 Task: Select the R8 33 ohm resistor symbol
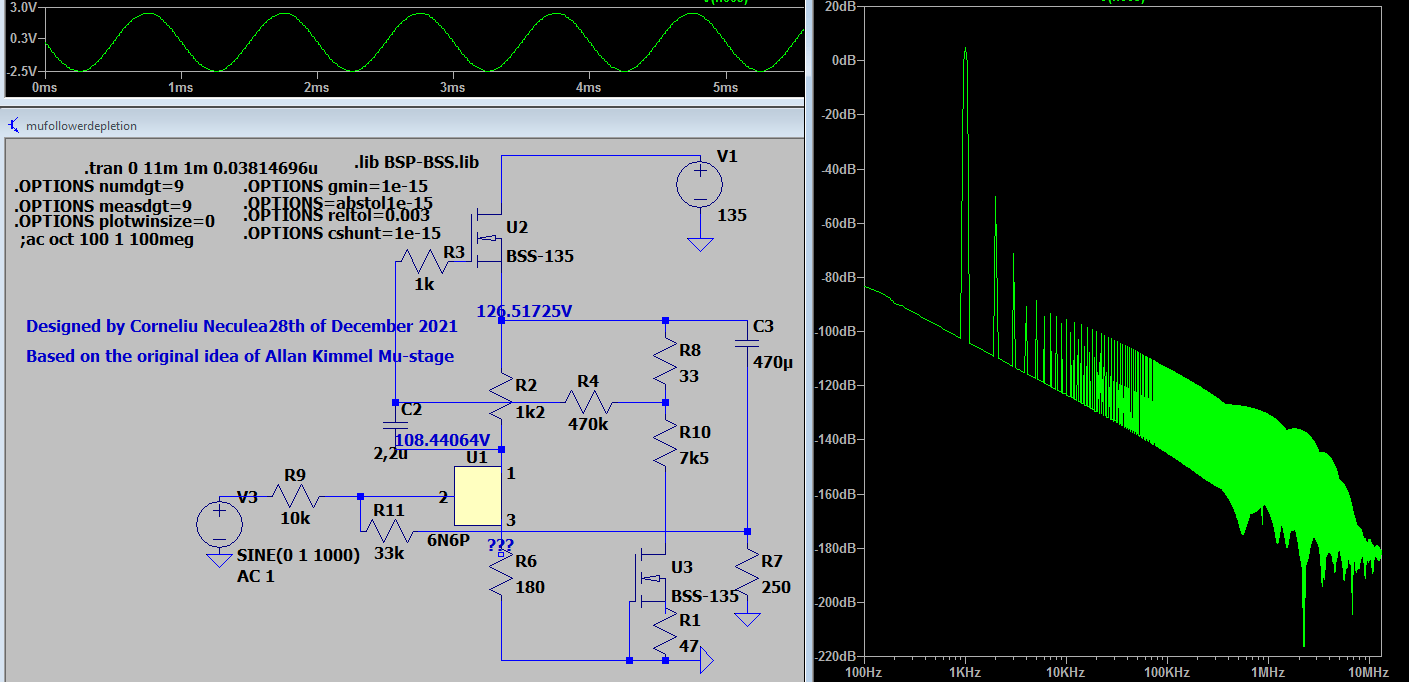[x=666, y=362]
